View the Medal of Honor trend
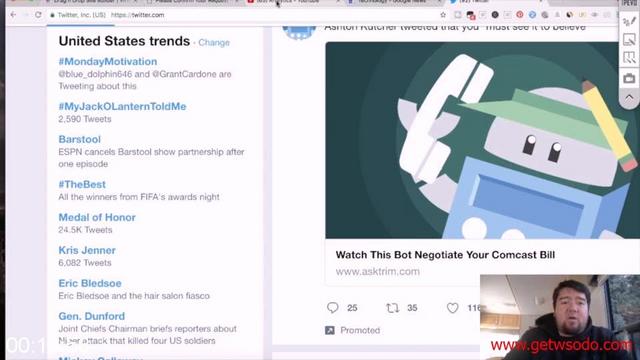The width and height of the screenshot is (640, 360). [x=97, y=218]
